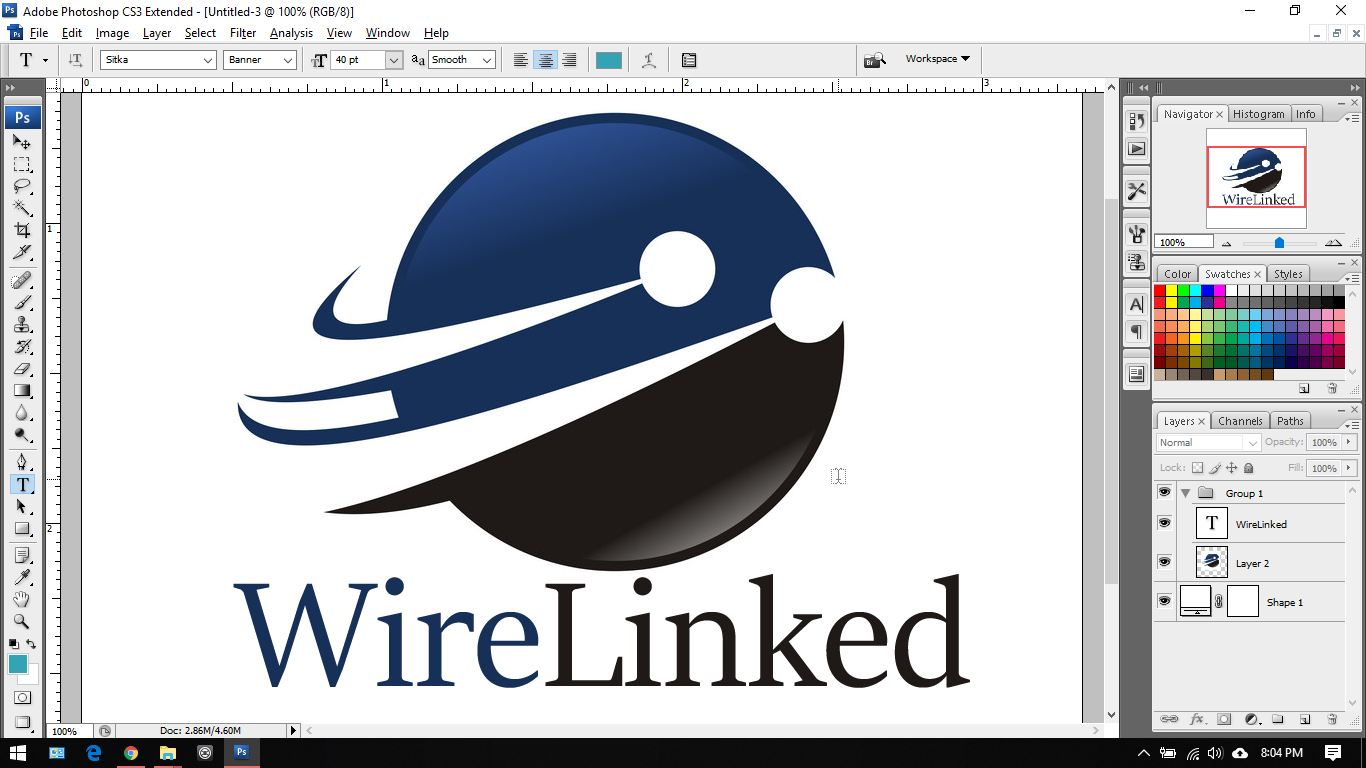
Task: Switch to the Channels tab
Action: [x=1240, y=421]
